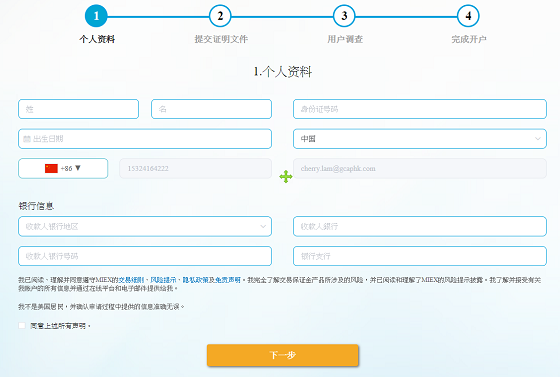Open the 收款人银行地区 dropdown
This screenshot has width=560, height=377.
click(145, 226)
